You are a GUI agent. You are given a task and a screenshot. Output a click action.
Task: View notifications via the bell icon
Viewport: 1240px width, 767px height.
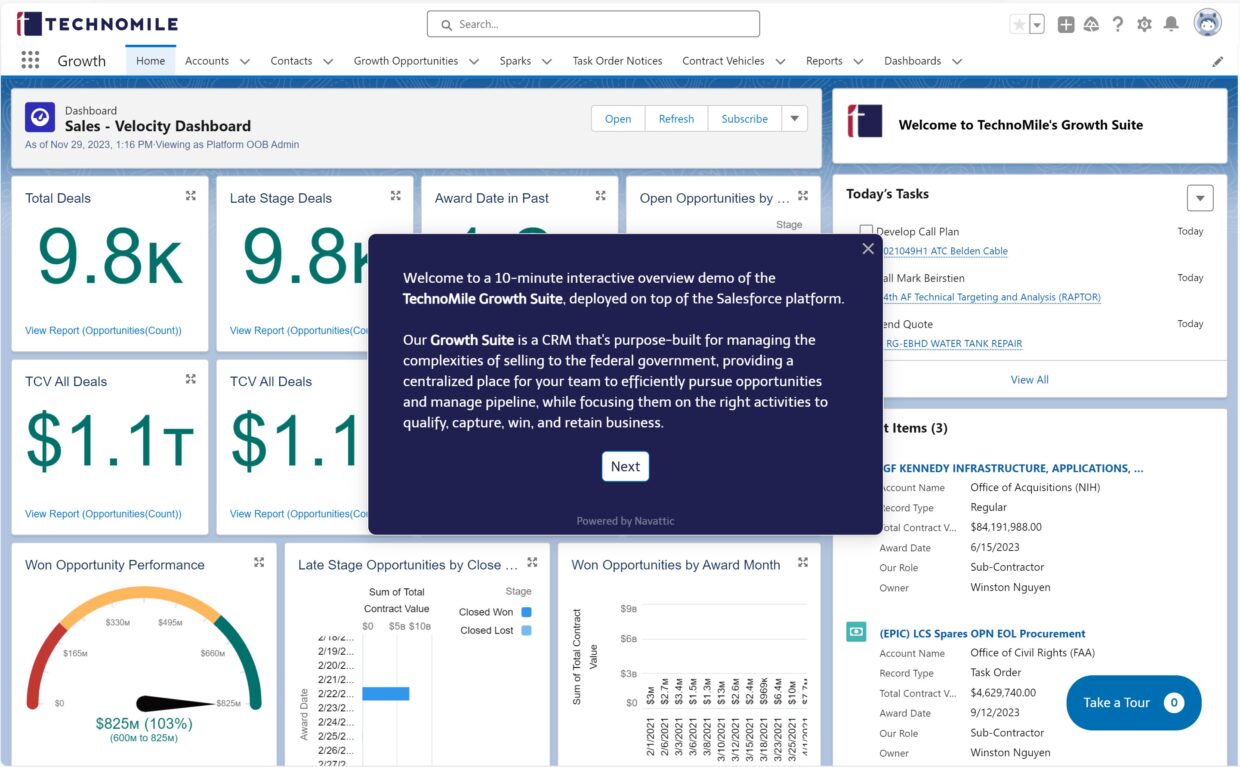[1171, 24]
